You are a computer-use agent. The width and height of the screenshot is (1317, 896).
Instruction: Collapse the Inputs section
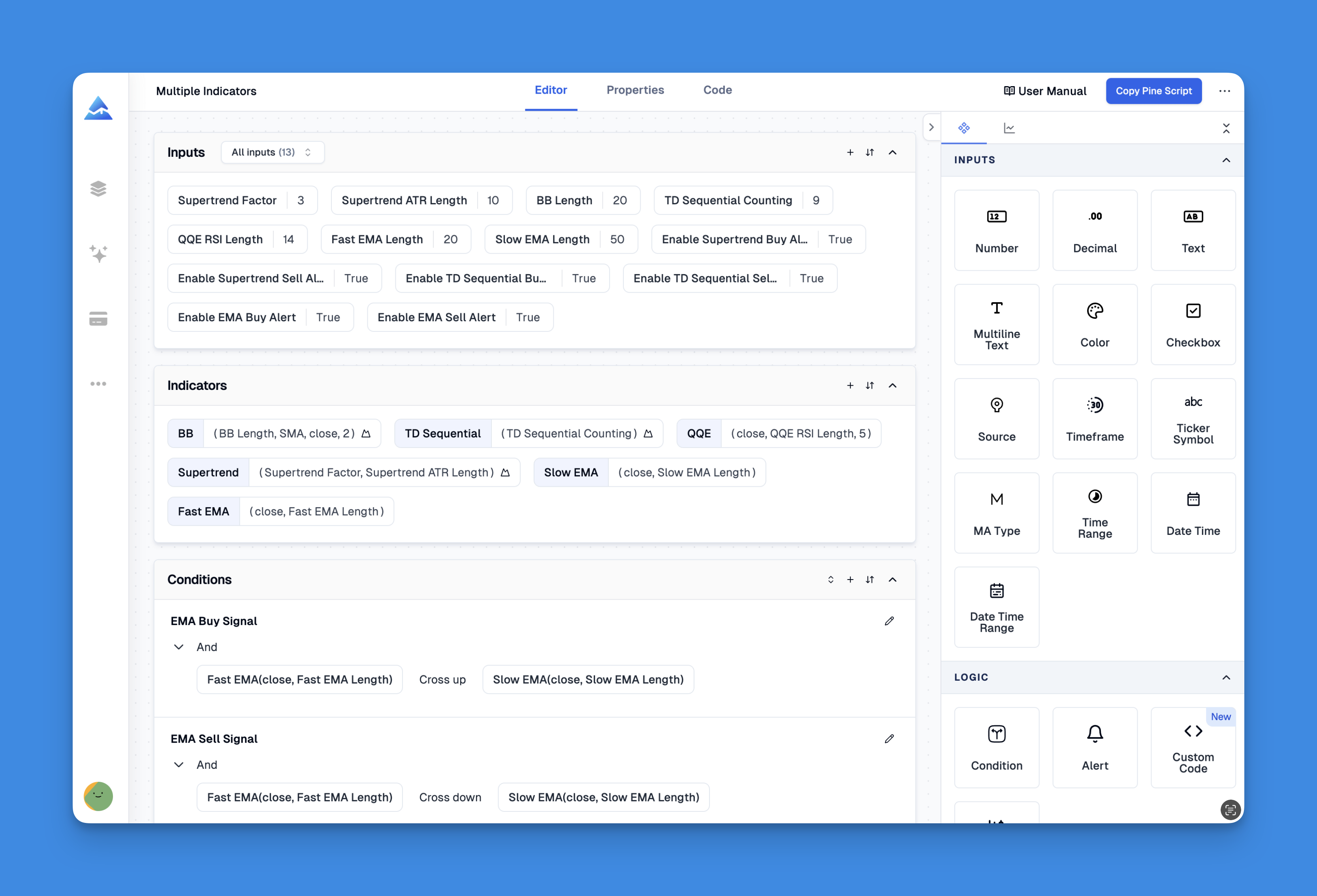coord(892,152)
